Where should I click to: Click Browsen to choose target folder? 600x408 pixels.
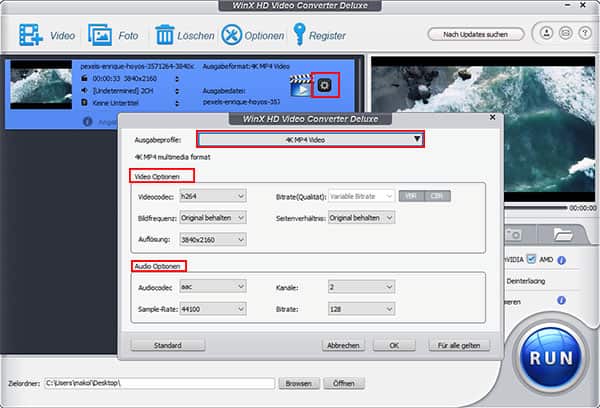click(x=299, y=383)
